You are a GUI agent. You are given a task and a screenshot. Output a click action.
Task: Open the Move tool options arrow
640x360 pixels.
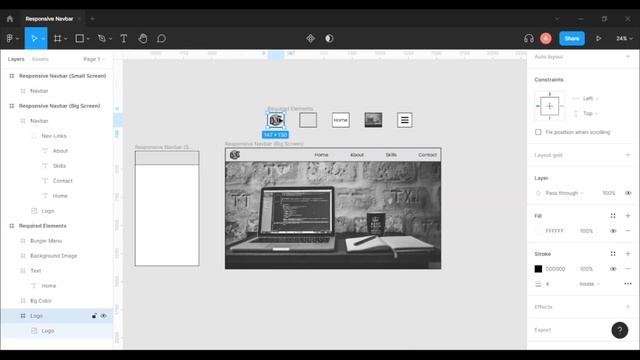pos(43,39)
